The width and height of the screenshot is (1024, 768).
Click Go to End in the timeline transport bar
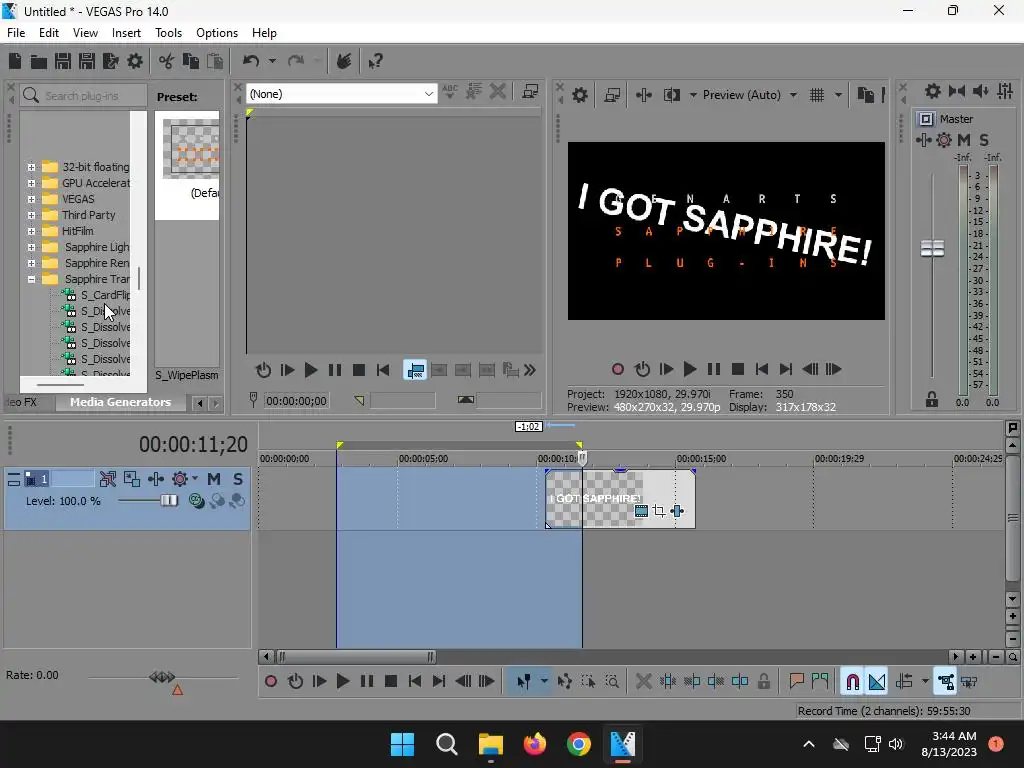439,682
